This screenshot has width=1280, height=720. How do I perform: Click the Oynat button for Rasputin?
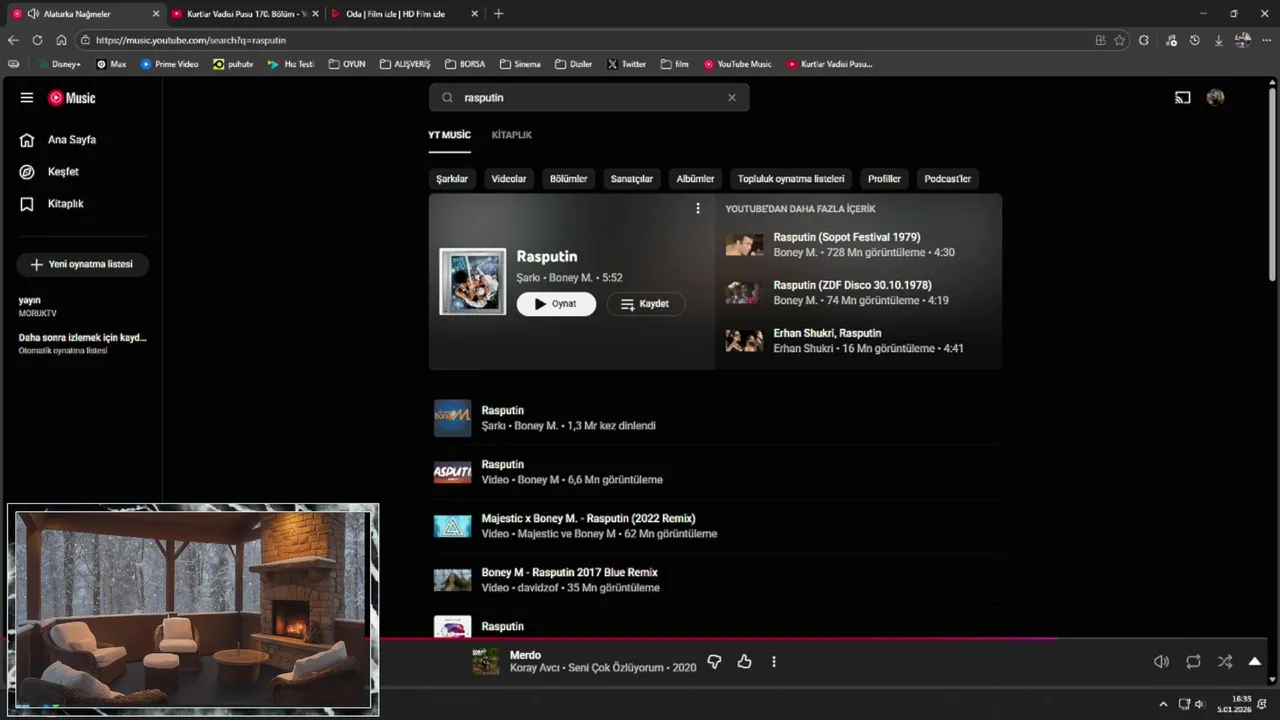(x=556, y=304)
